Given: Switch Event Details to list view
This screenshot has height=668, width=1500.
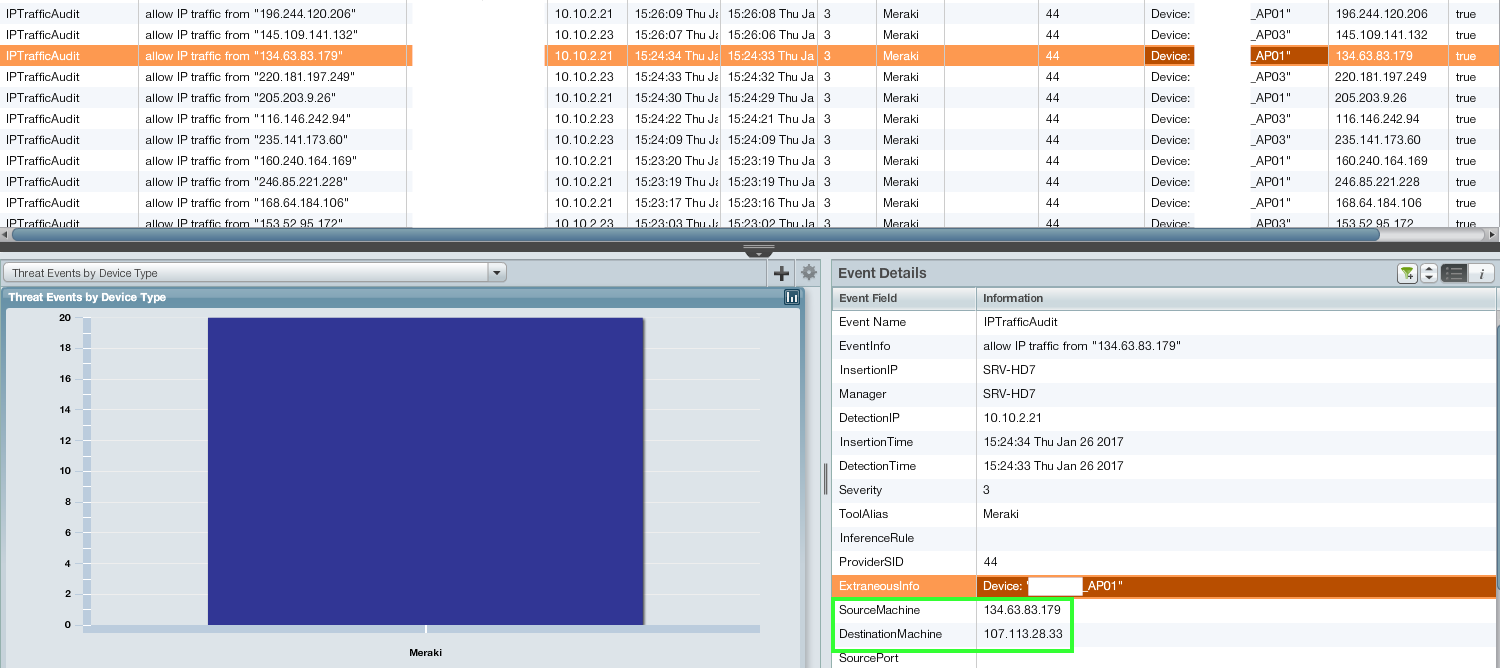Looking at the screenshot, I should (1453, 273).
